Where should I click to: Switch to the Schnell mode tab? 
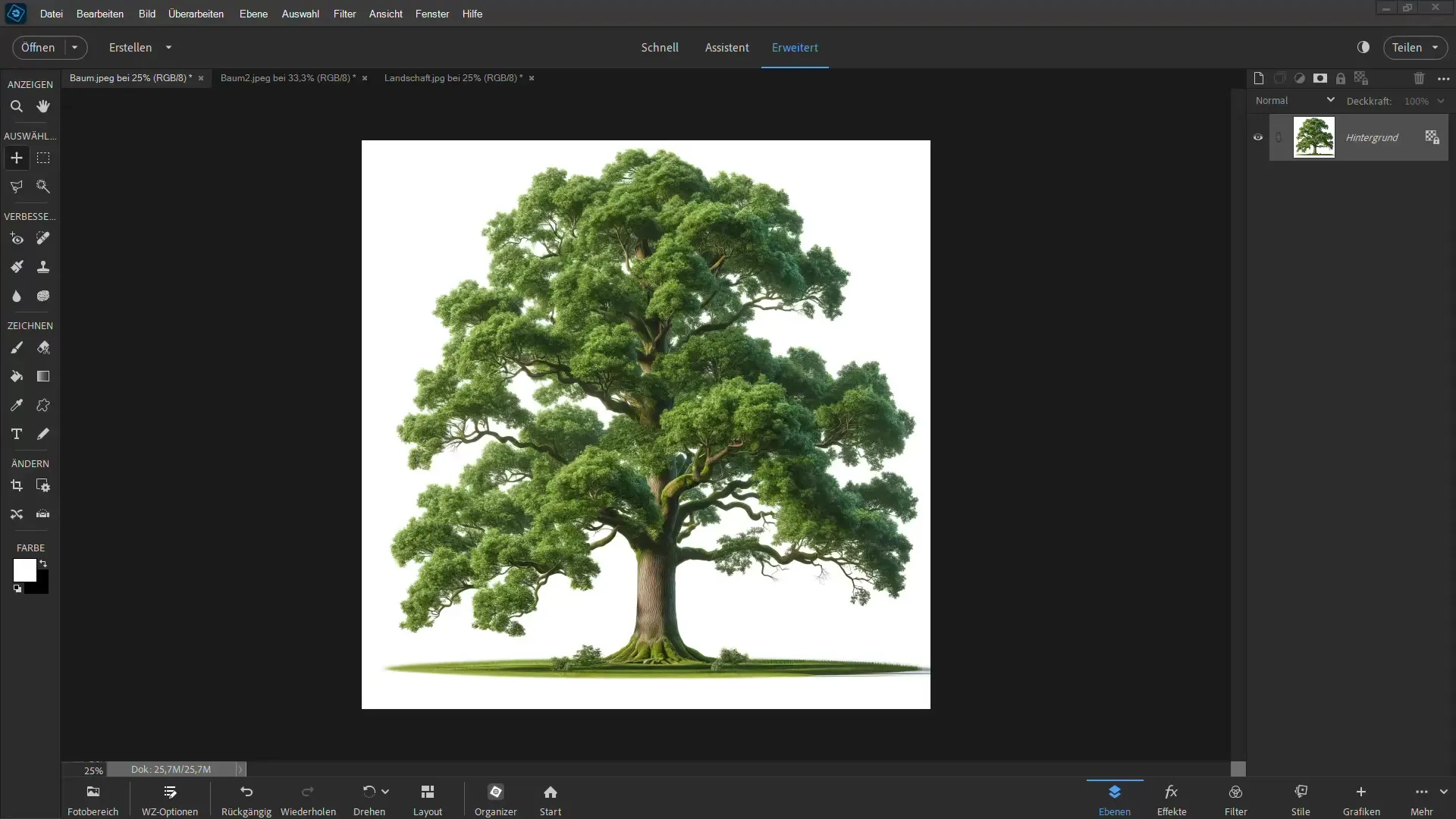(x=660, y=47)
